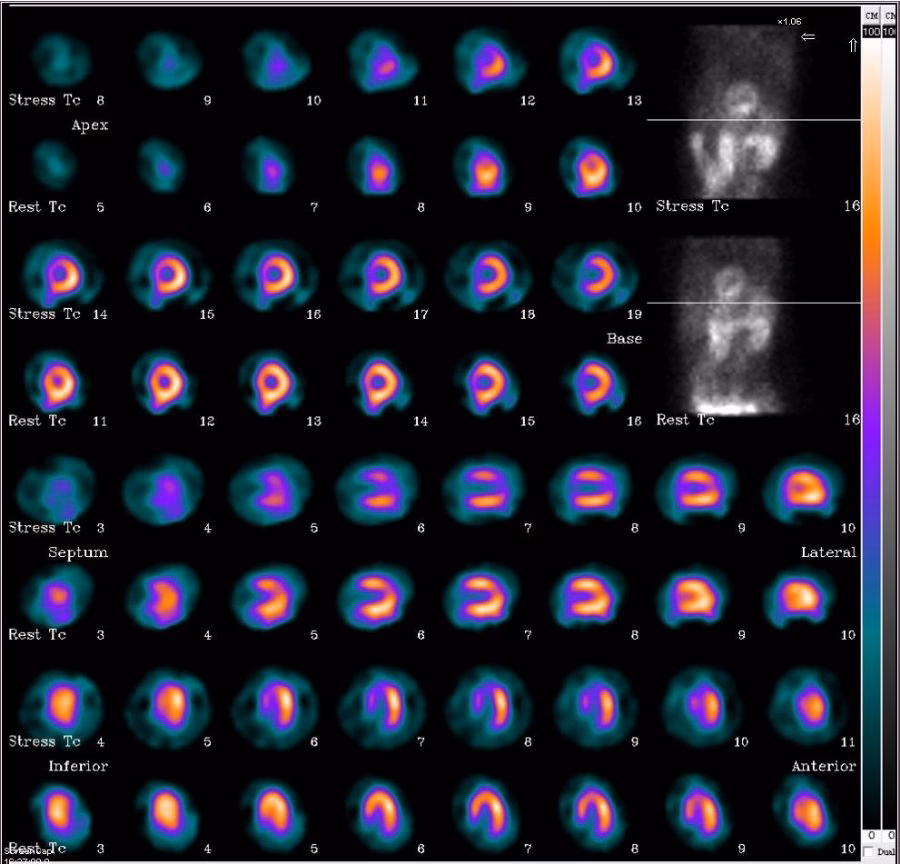Select the Stress Tc projection image 16
Viewport: 900px width, 864px height.
click(x=741, y=110)
